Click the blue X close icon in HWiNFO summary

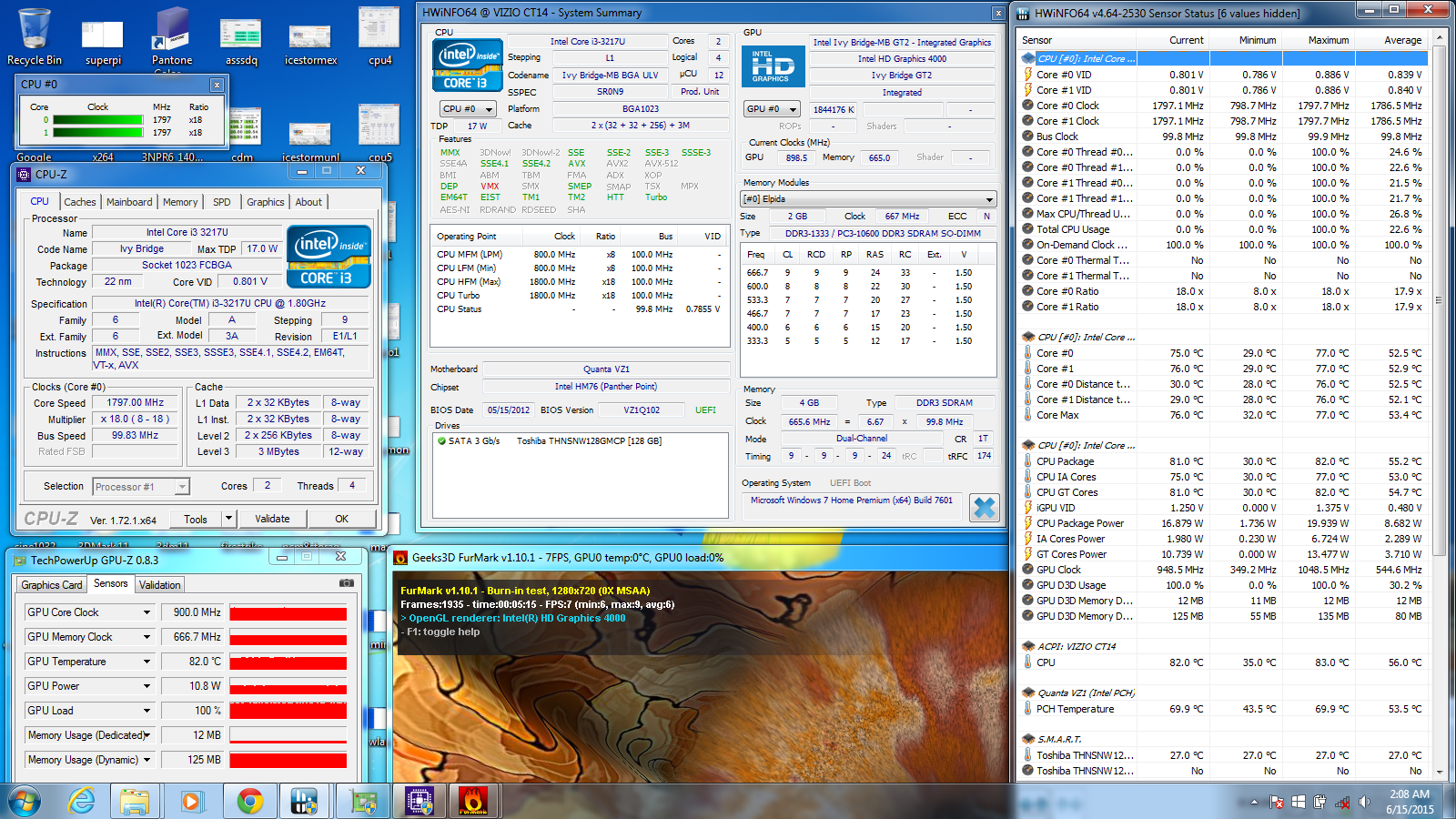(984, 508)
